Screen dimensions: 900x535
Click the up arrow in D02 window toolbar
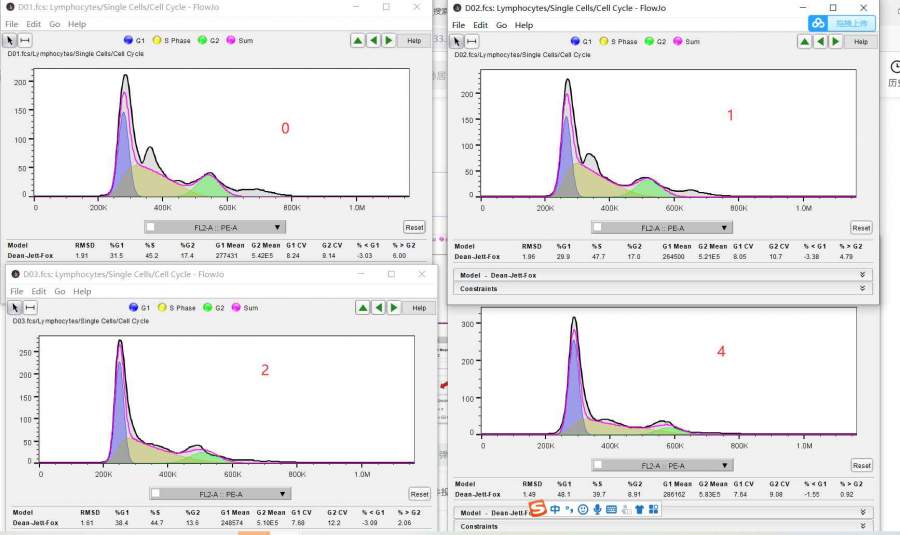tap(805, 42)
